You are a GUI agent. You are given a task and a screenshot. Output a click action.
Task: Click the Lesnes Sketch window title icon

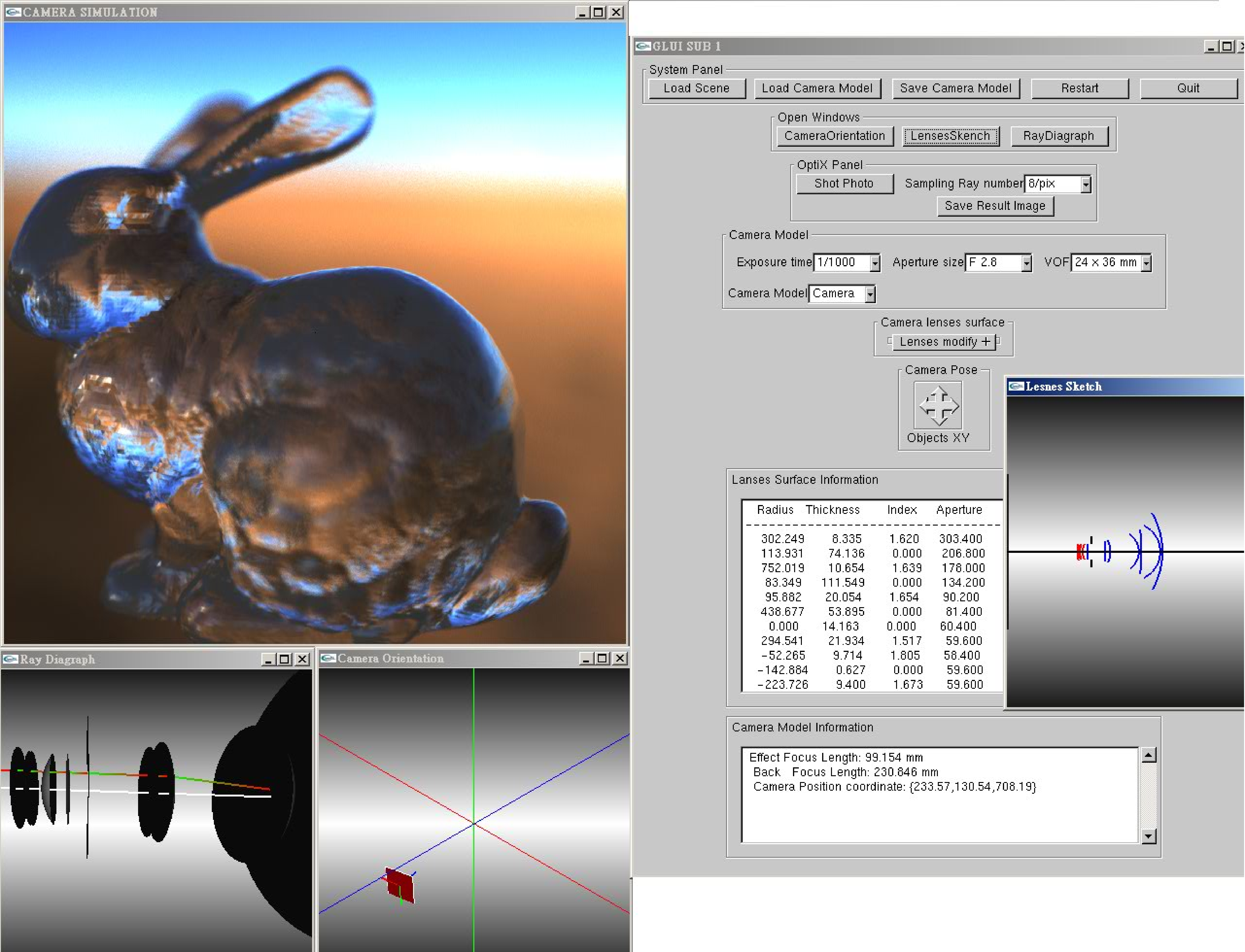point(1016,387)
